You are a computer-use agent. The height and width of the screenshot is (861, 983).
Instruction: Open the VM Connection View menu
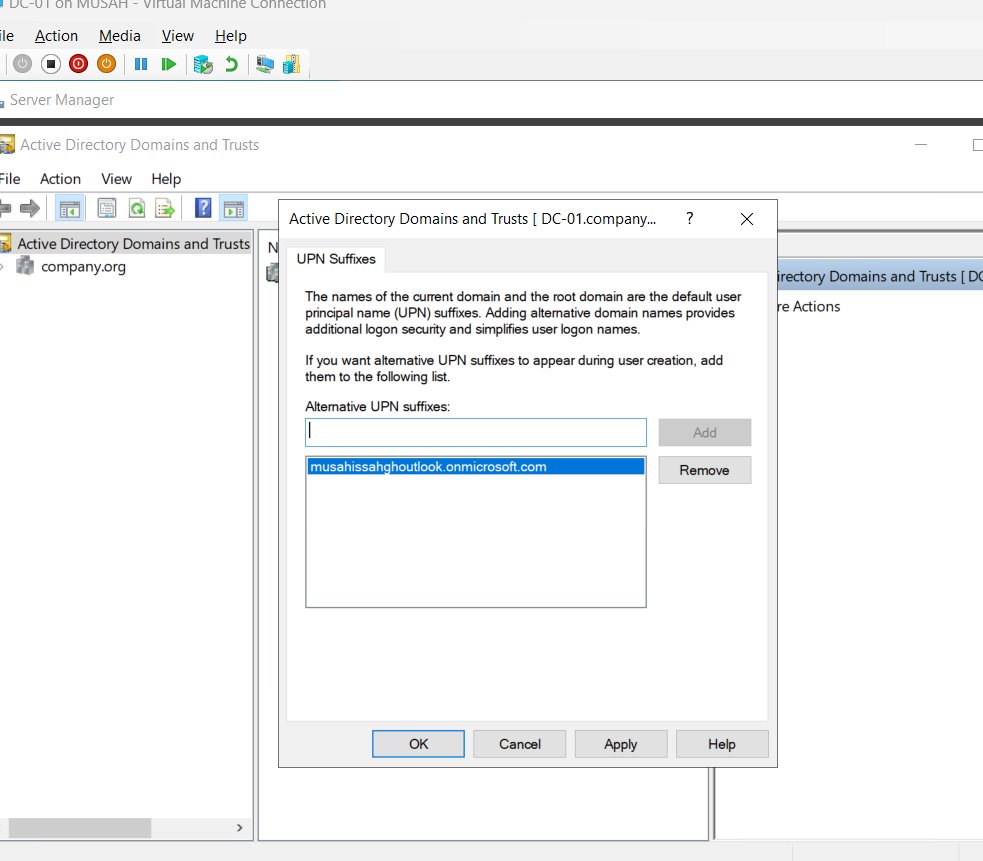(x=177, y=36)
